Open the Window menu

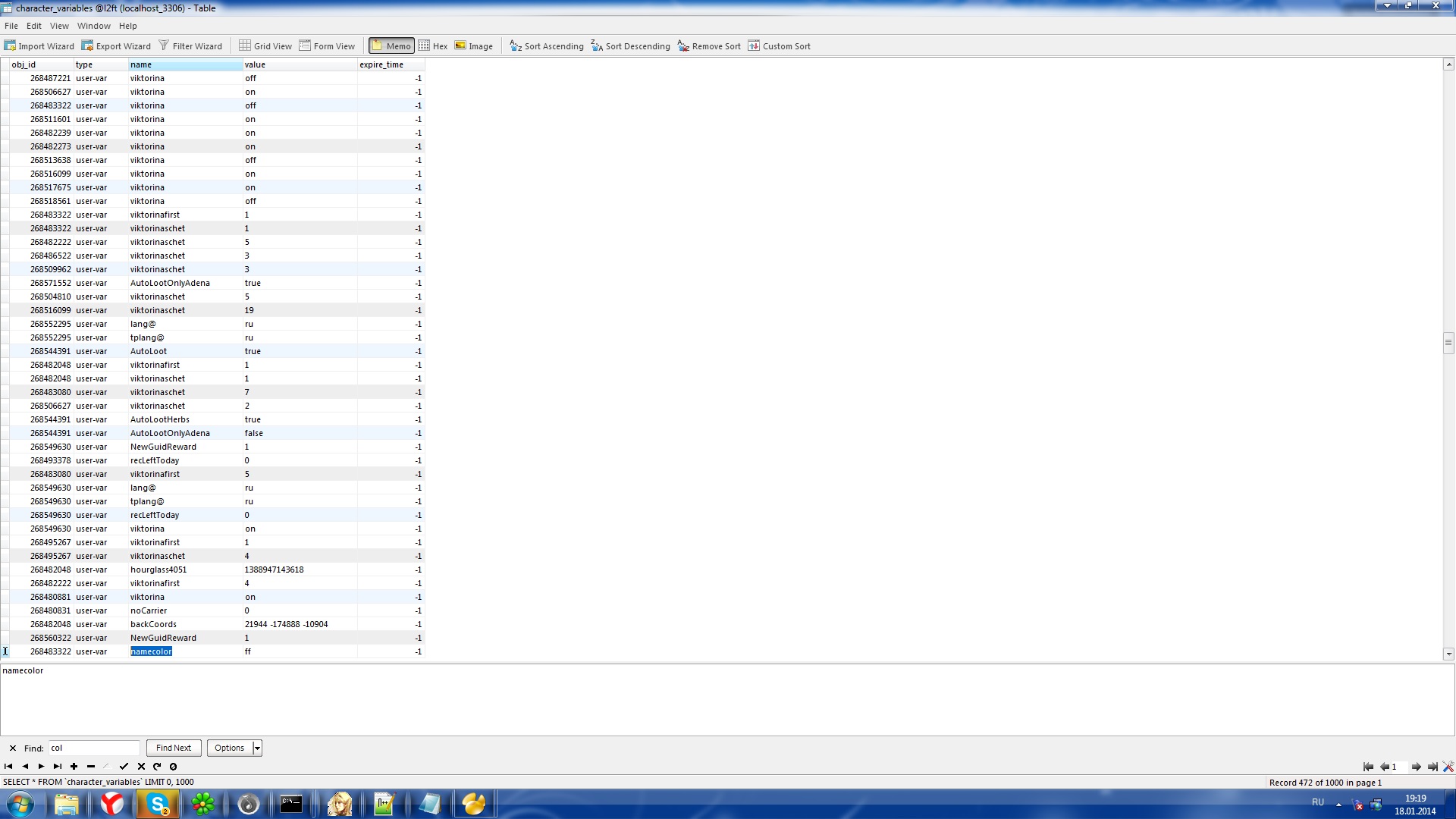(x=94, y=26)
